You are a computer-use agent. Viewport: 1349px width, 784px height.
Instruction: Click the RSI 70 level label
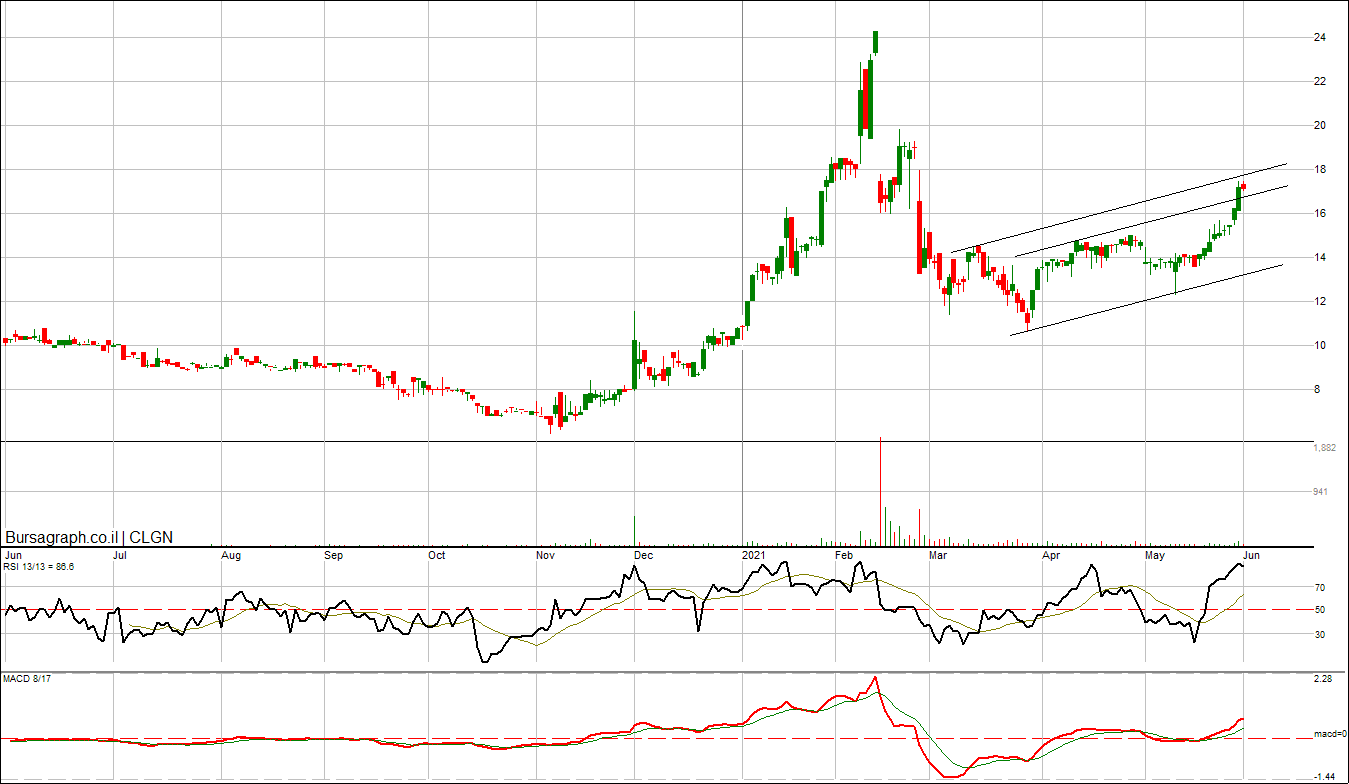pyautogui.click(x=1320, y=588)
